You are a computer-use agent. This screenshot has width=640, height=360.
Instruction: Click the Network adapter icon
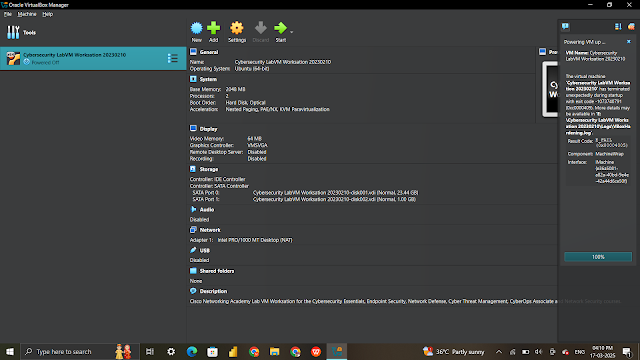[x=193, y=230]
